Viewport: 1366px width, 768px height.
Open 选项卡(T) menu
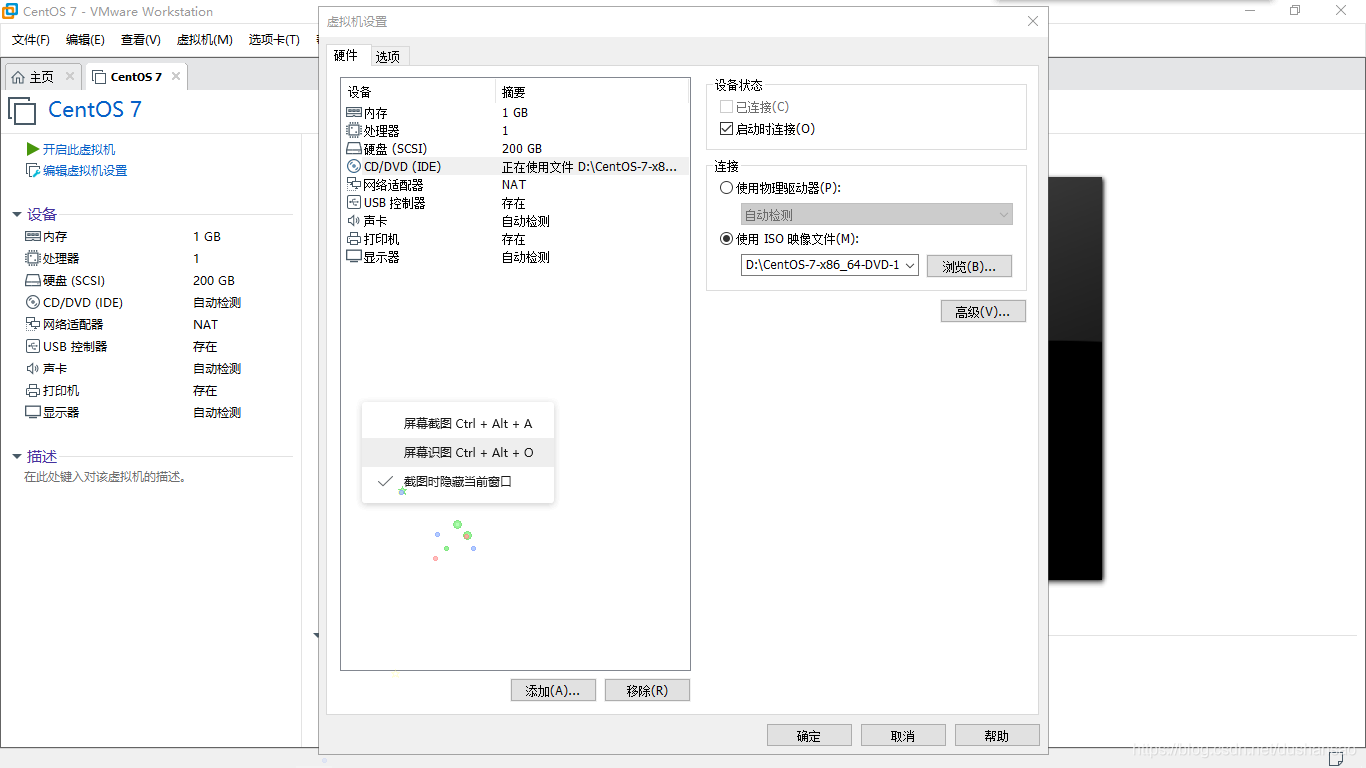(274, 40)
